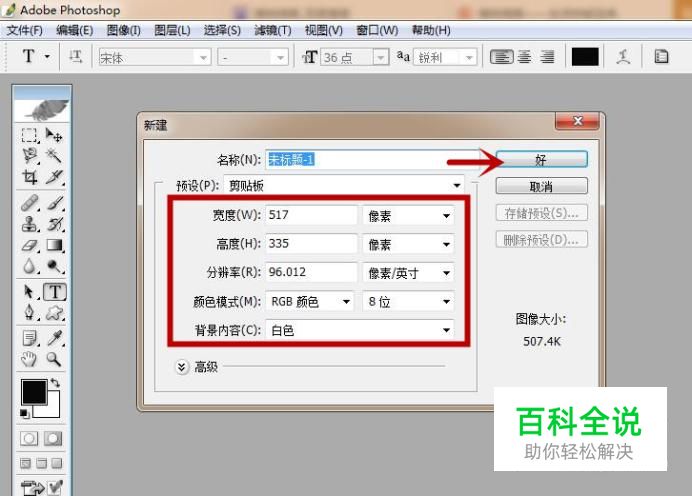Open the height unit dropdown

[x=408, y=244]
